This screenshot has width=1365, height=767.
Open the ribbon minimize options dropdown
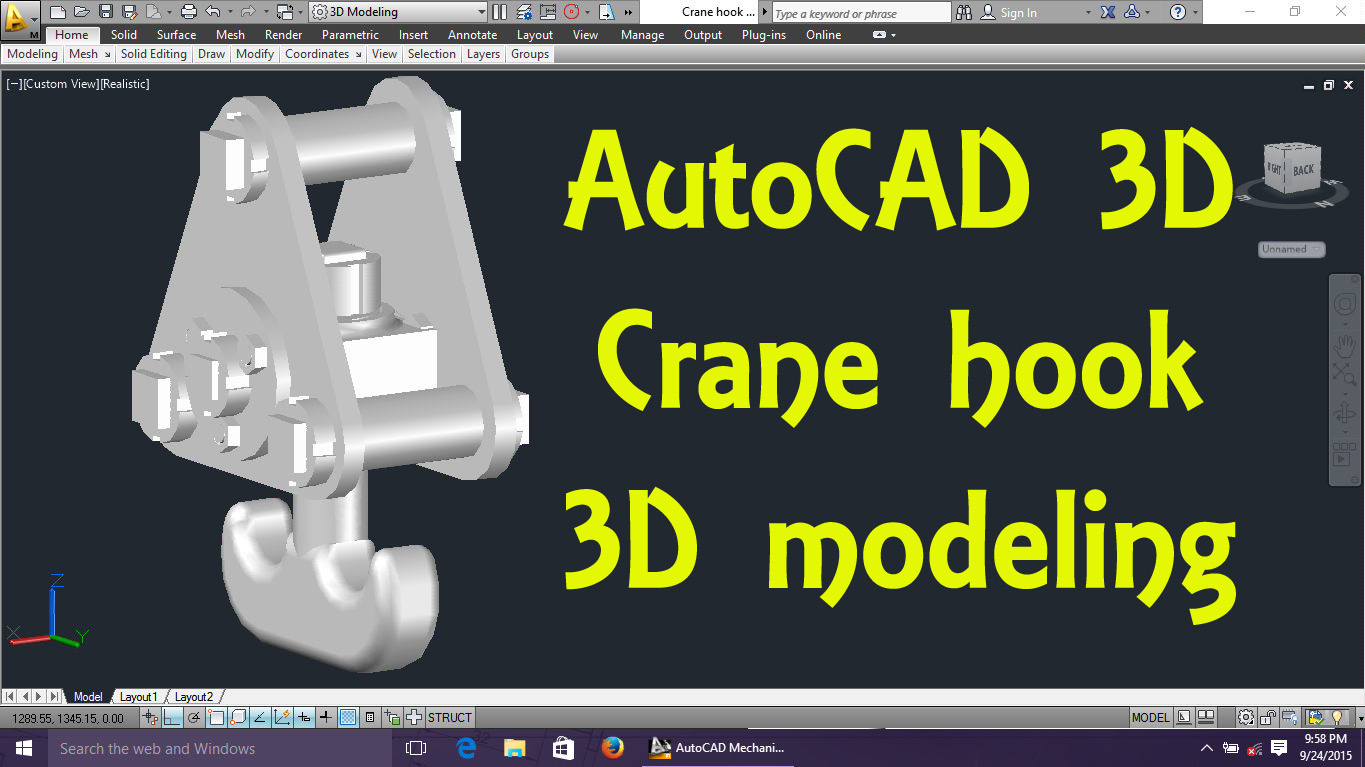pos(893,35)
